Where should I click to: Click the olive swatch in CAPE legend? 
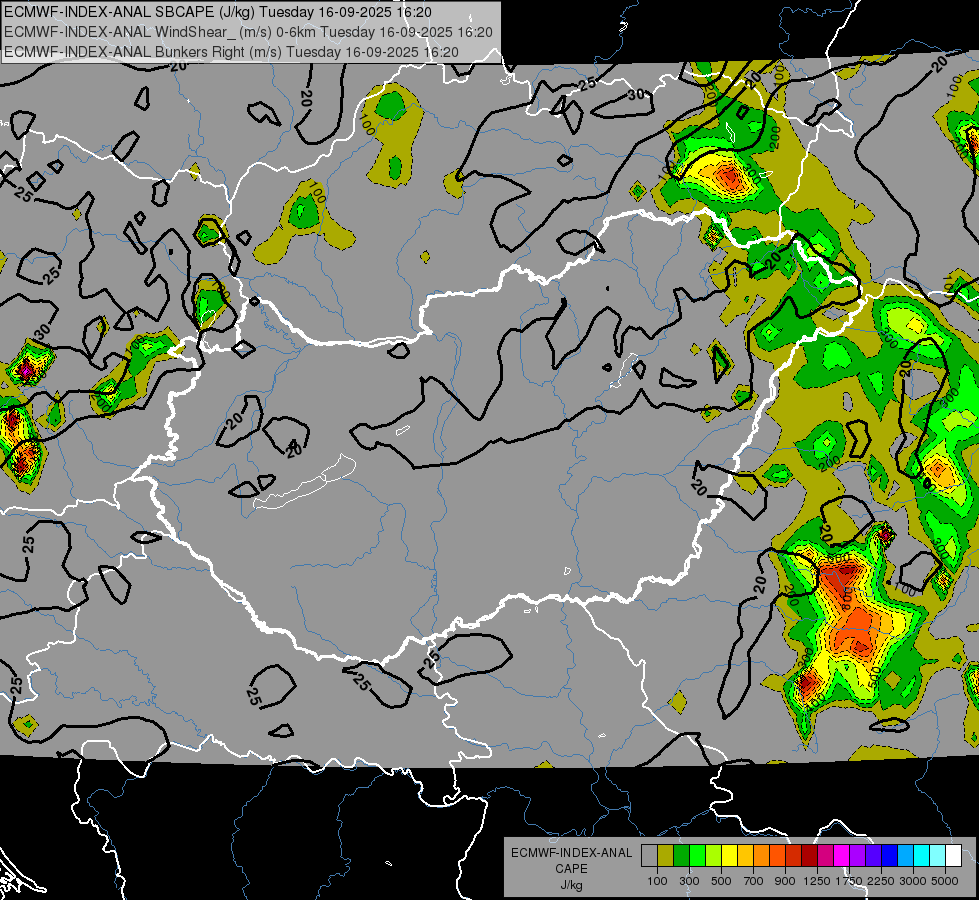point(665,856)
